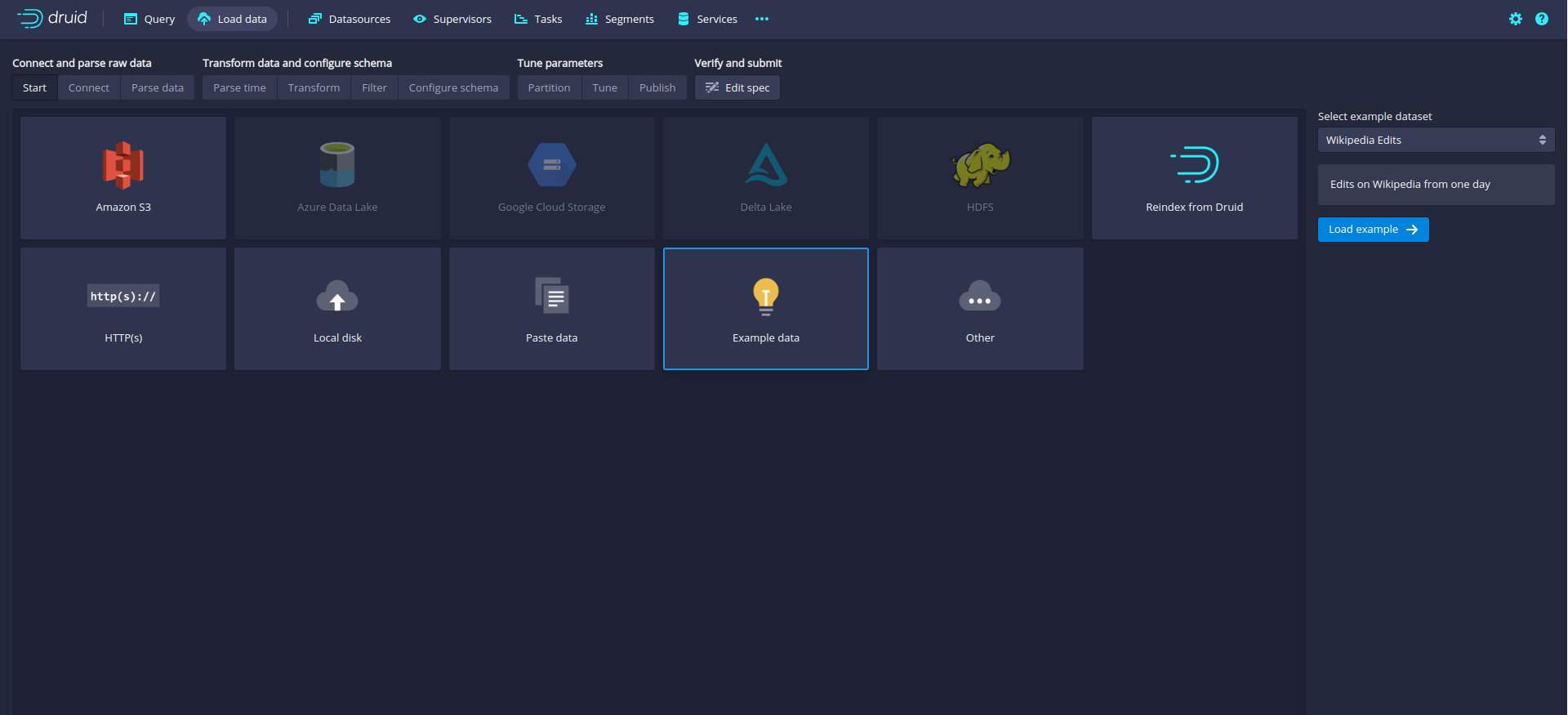1568x715 pixels.
Task: Pick the Paste data source icon
Action: [552, 297]
